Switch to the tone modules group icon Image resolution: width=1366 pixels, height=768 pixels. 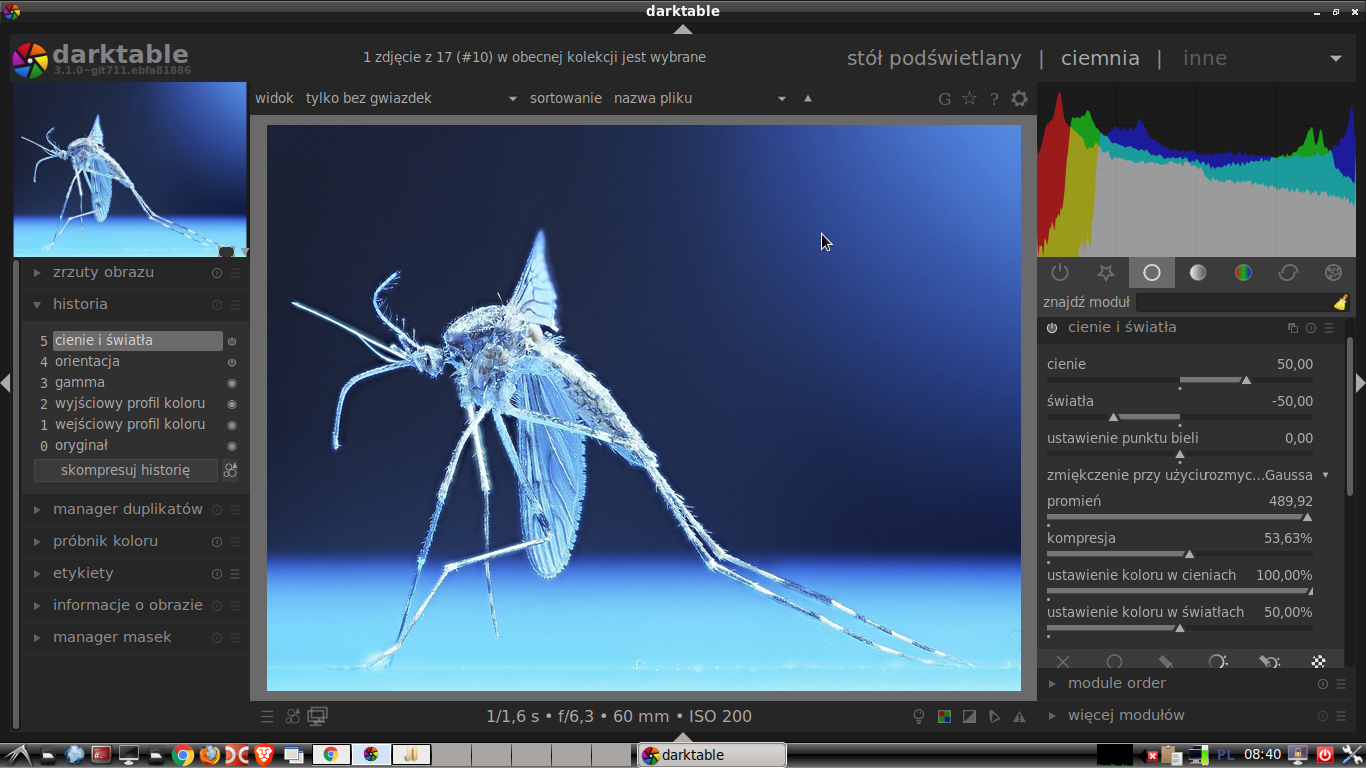click(1197, 273)
